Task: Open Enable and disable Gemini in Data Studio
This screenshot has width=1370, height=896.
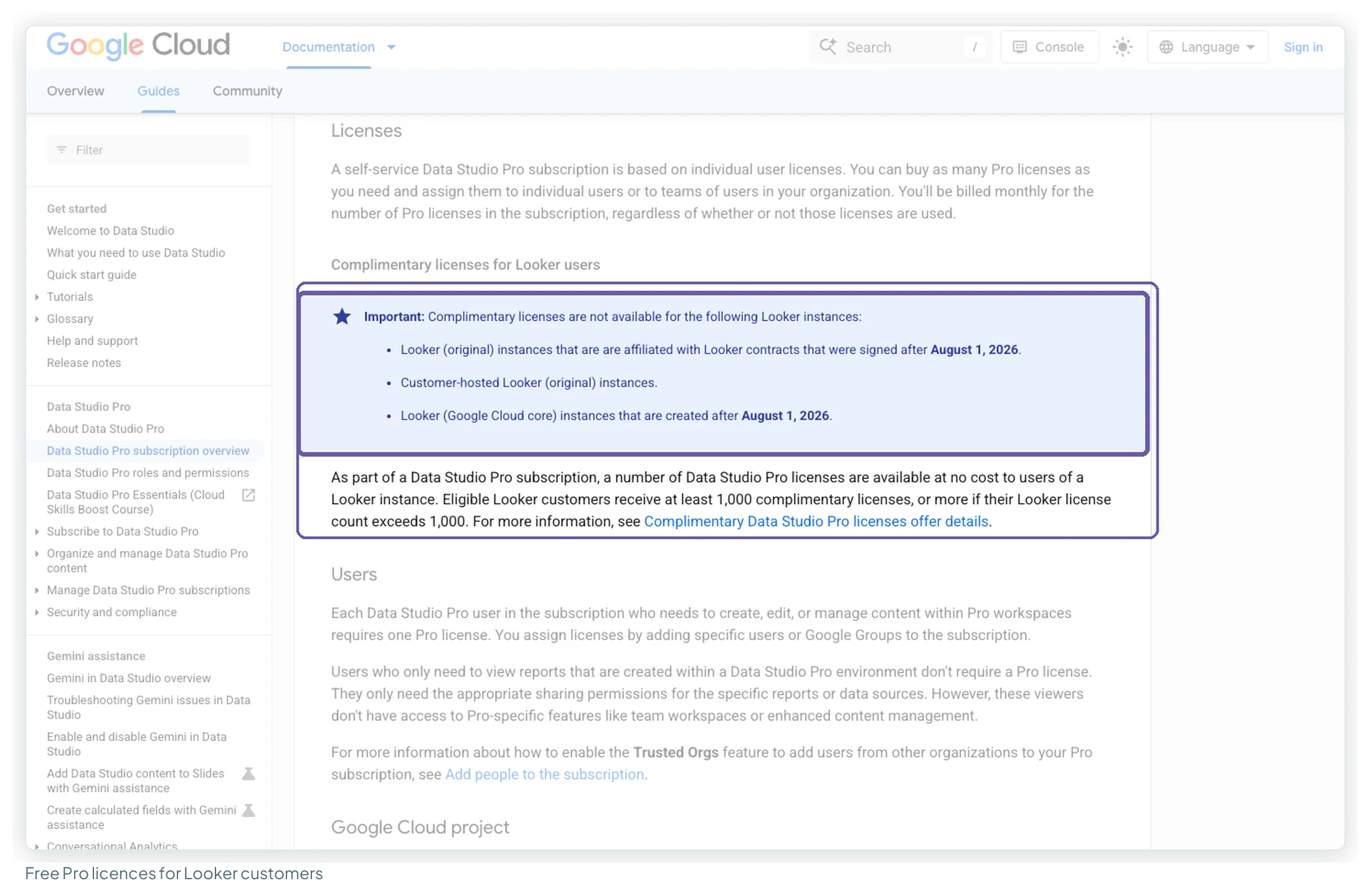Action: click(136, 744)
